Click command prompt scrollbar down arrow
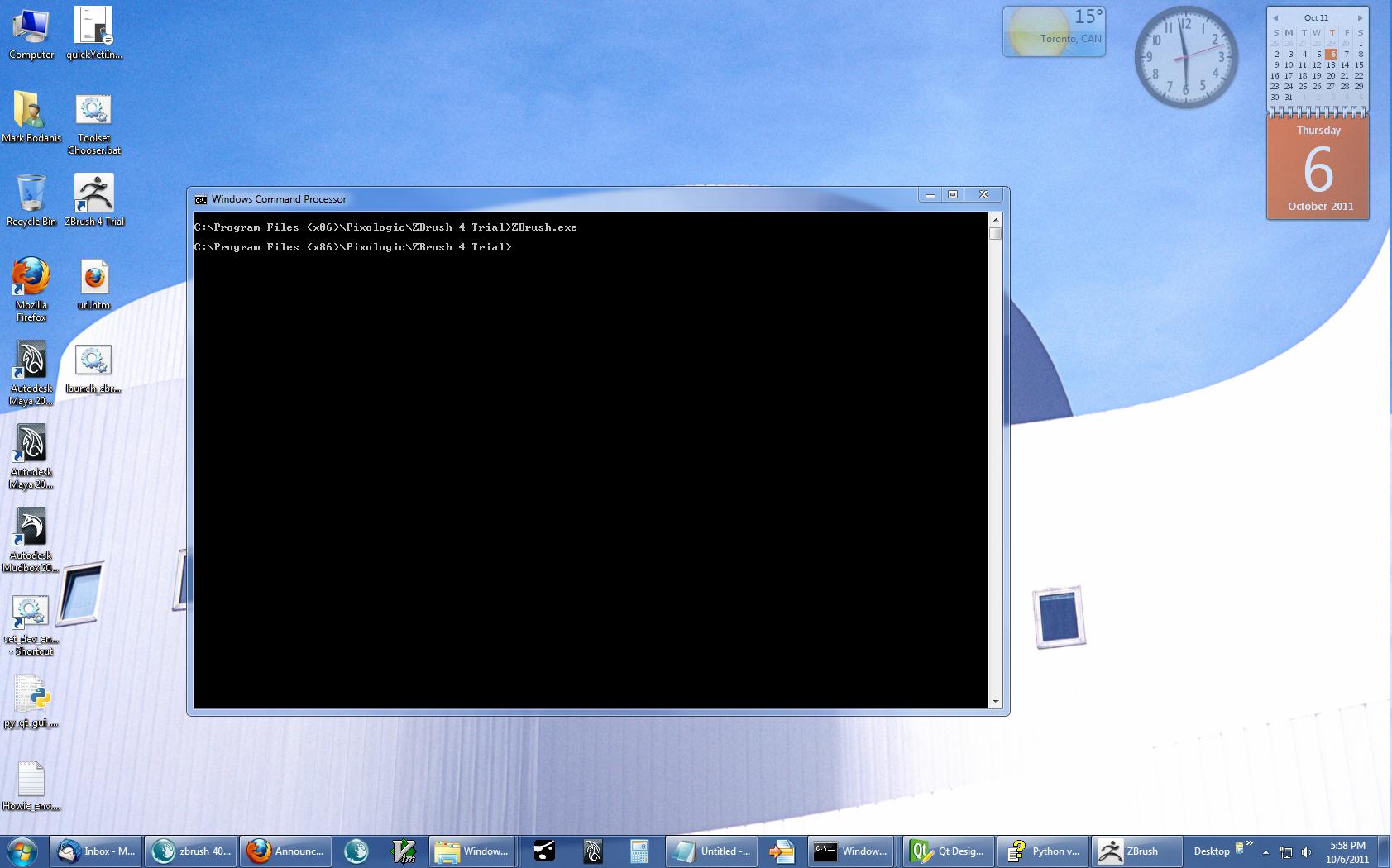 [996, 702]
